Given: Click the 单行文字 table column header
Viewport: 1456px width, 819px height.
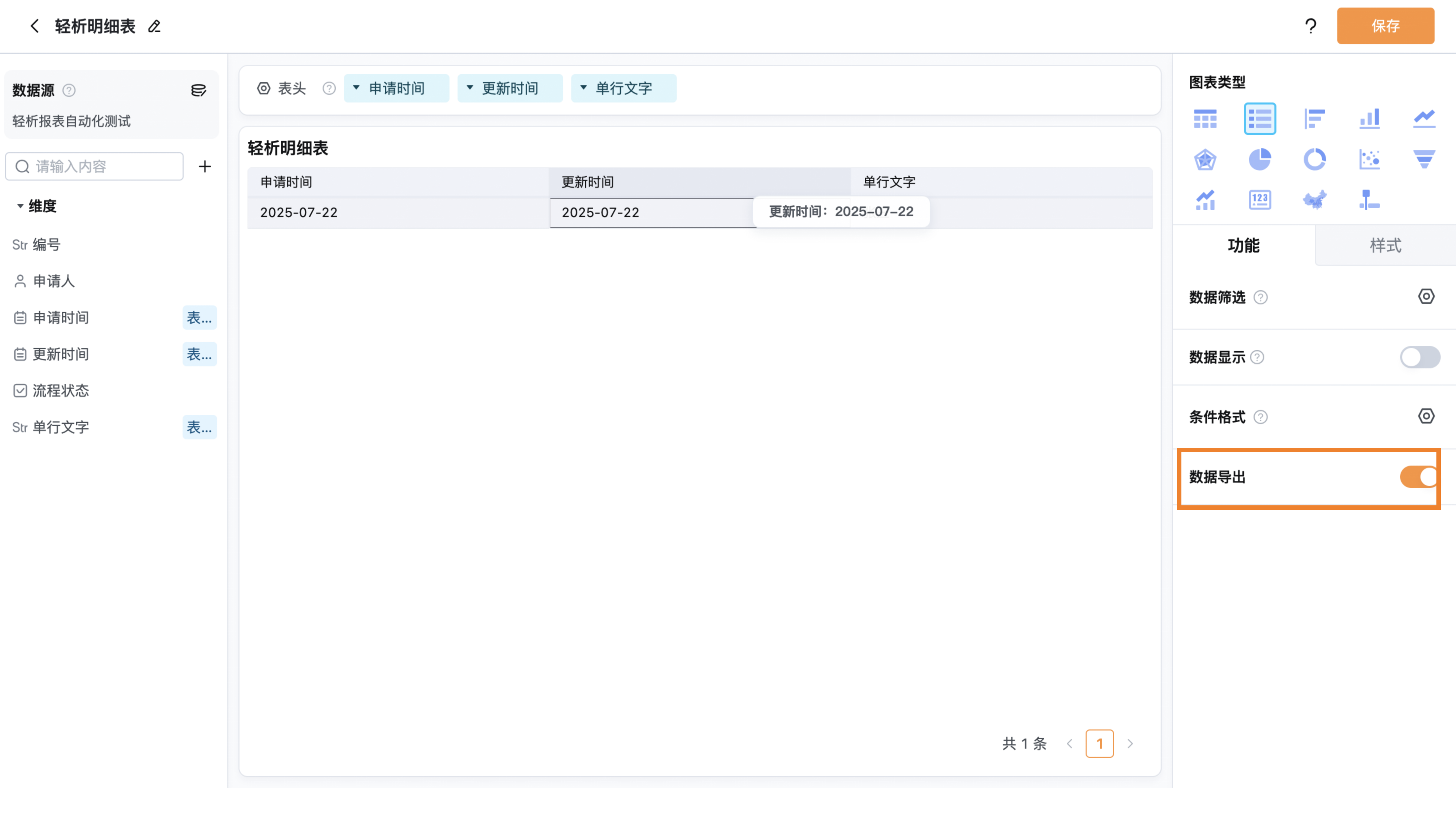Looking at the screenshot, I should [x=1002, y=182].
